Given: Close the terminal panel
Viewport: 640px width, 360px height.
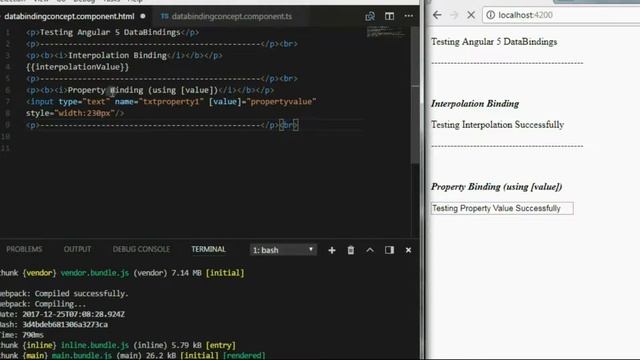Looking at the screenshot, I should point(408,250).
